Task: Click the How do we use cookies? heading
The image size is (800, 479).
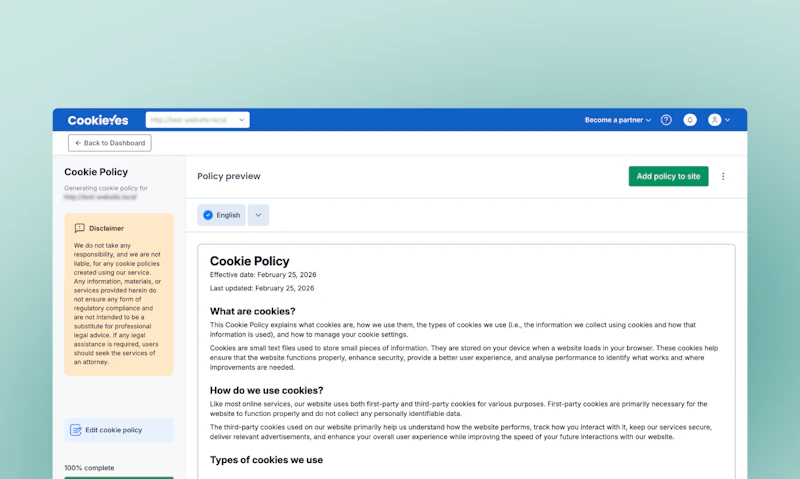Action: click(266, 390)
